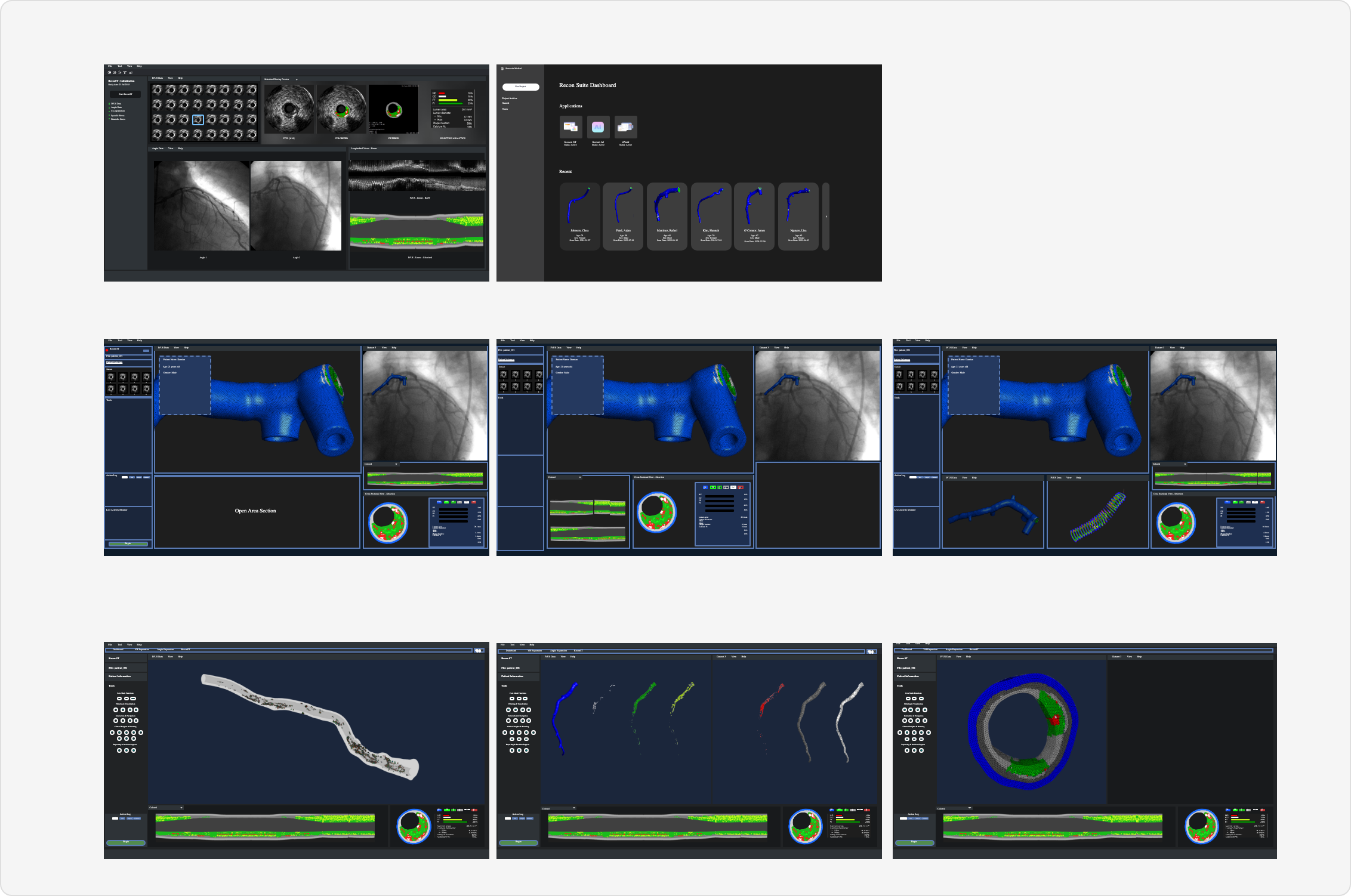
Task: Expand the Selection Filtering Preview dropdown
Action: coord(297,79)
